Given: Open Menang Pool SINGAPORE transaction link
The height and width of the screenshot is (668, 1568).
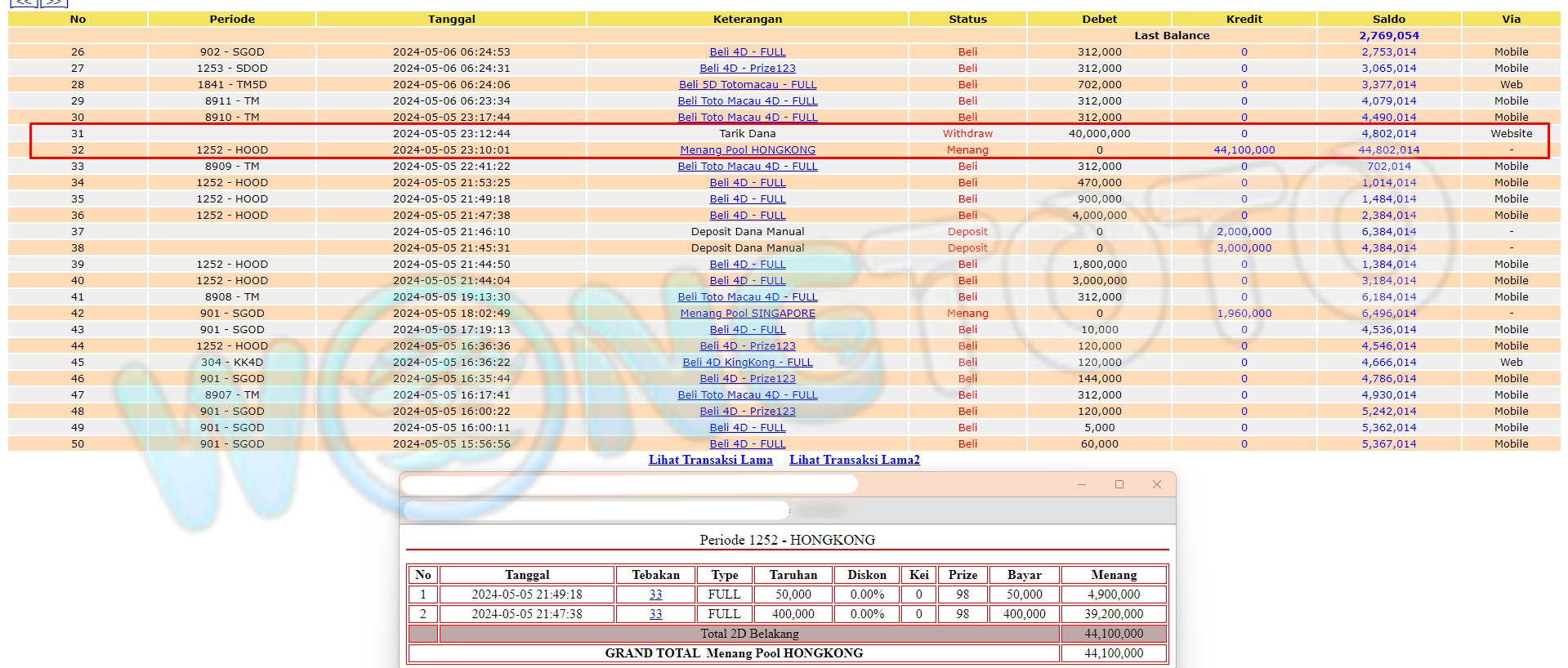Looking at the screenshot, I should 747,314.
